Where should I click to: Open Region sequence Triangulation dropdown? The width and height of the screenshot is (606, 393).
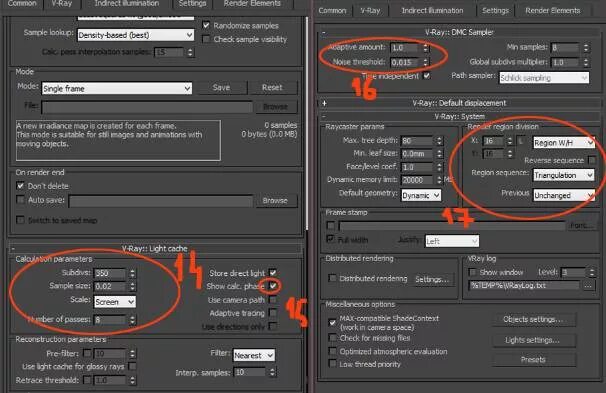pos(563,175)
